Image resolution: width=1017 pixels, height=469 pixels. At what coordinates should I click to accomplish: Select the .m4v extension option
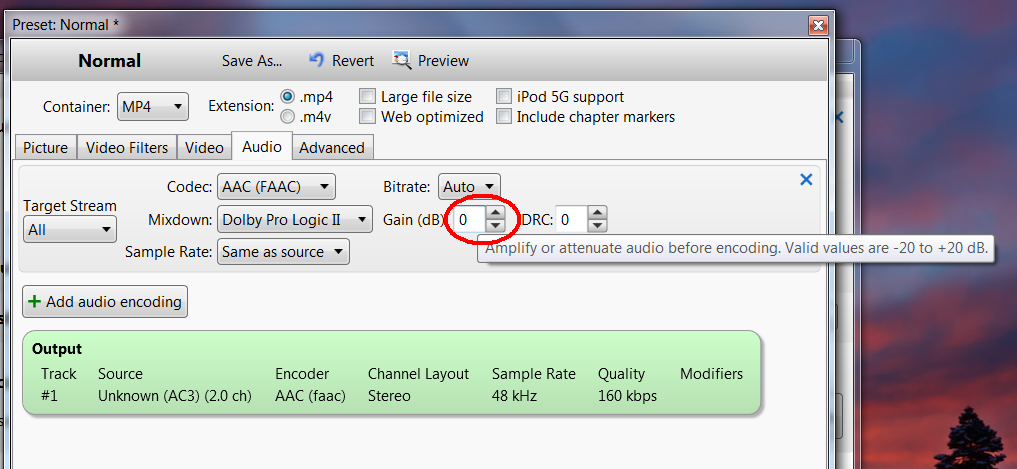point(288,117)
